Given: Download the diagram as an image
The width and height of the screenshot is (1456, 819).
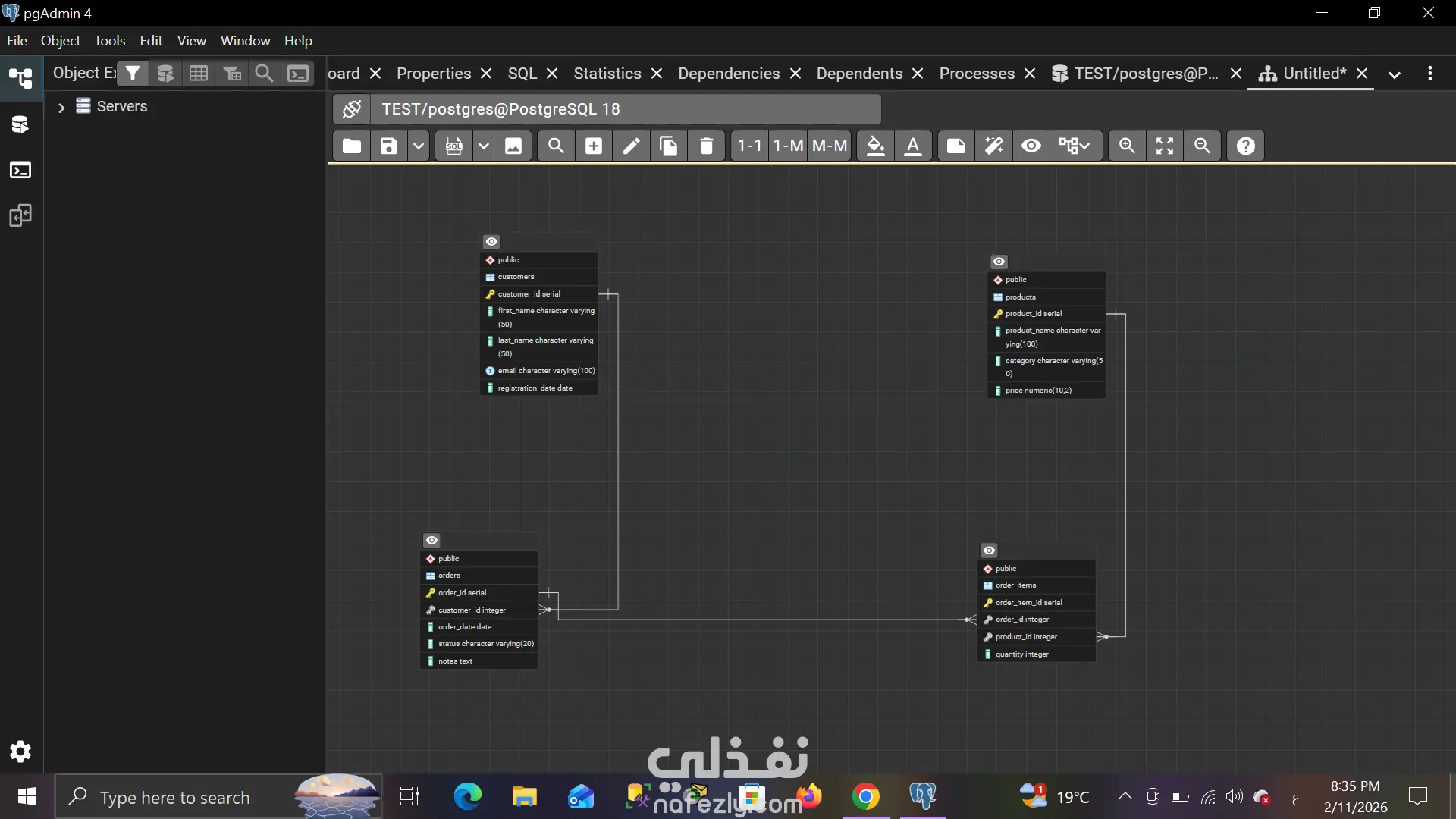Looking at the screenshot, I should [x=513, y=146].
